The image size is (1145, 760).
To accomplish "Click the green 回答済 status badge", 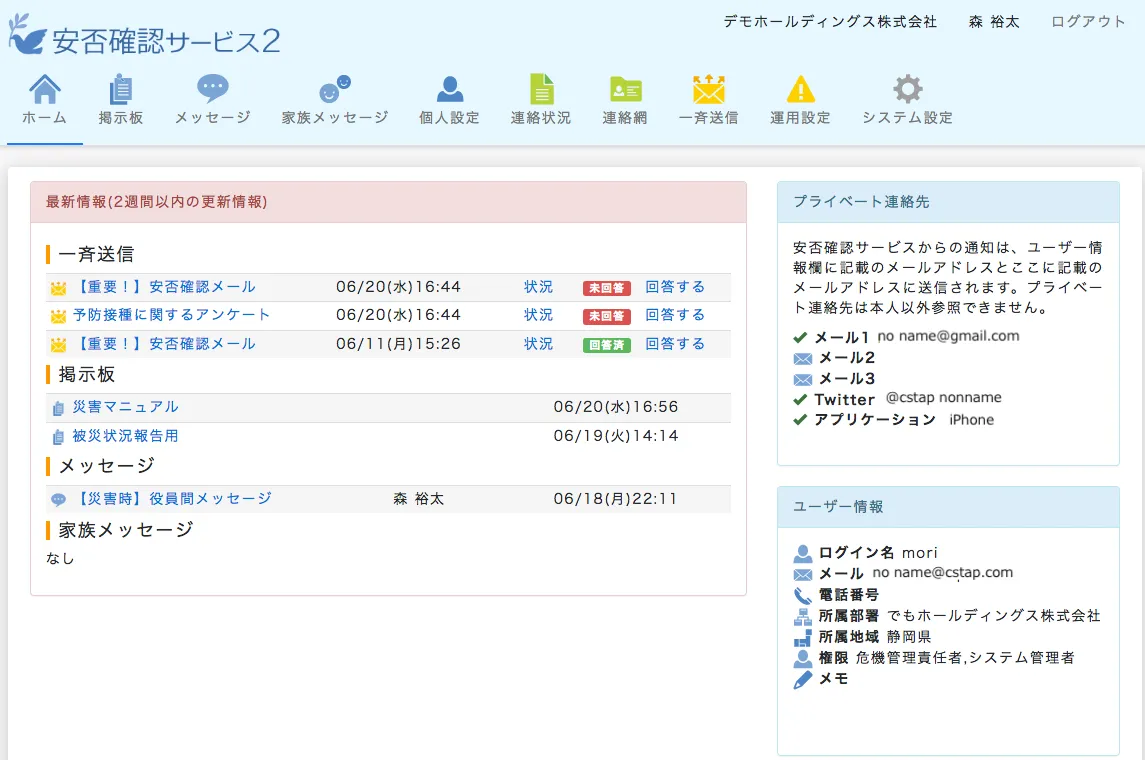I will click(606, 345).
